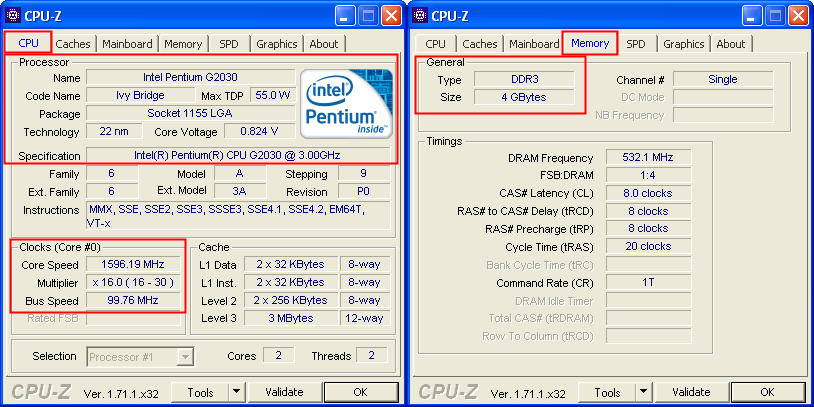Click Package value Socket 1155 LGA
This screenshot has width=814, height=407.
click(191, 113)
